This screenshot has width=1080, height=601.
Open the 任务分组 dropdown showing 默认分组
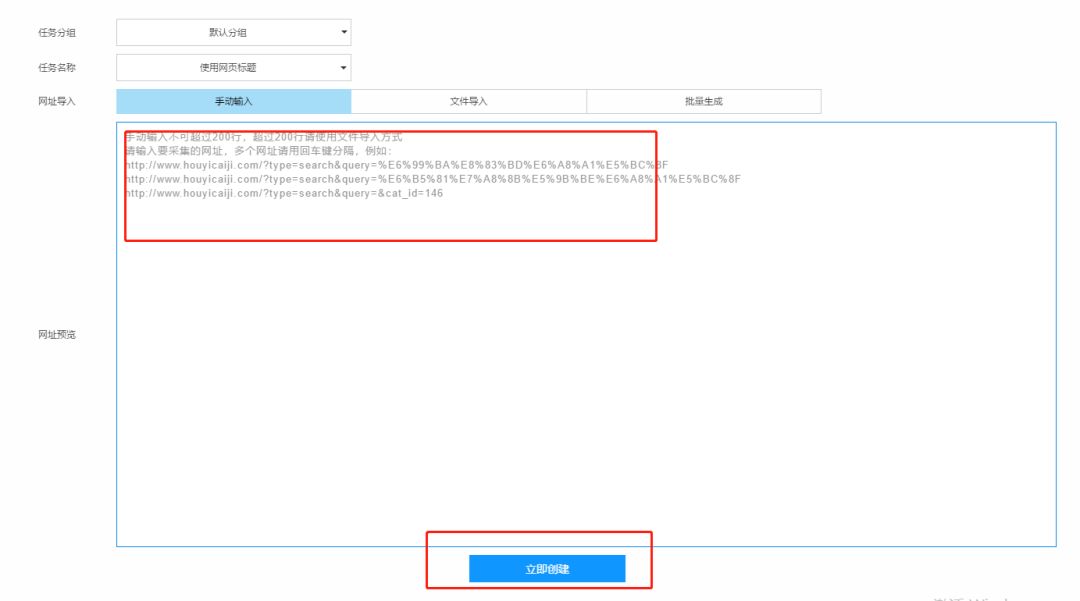(233, 32)
